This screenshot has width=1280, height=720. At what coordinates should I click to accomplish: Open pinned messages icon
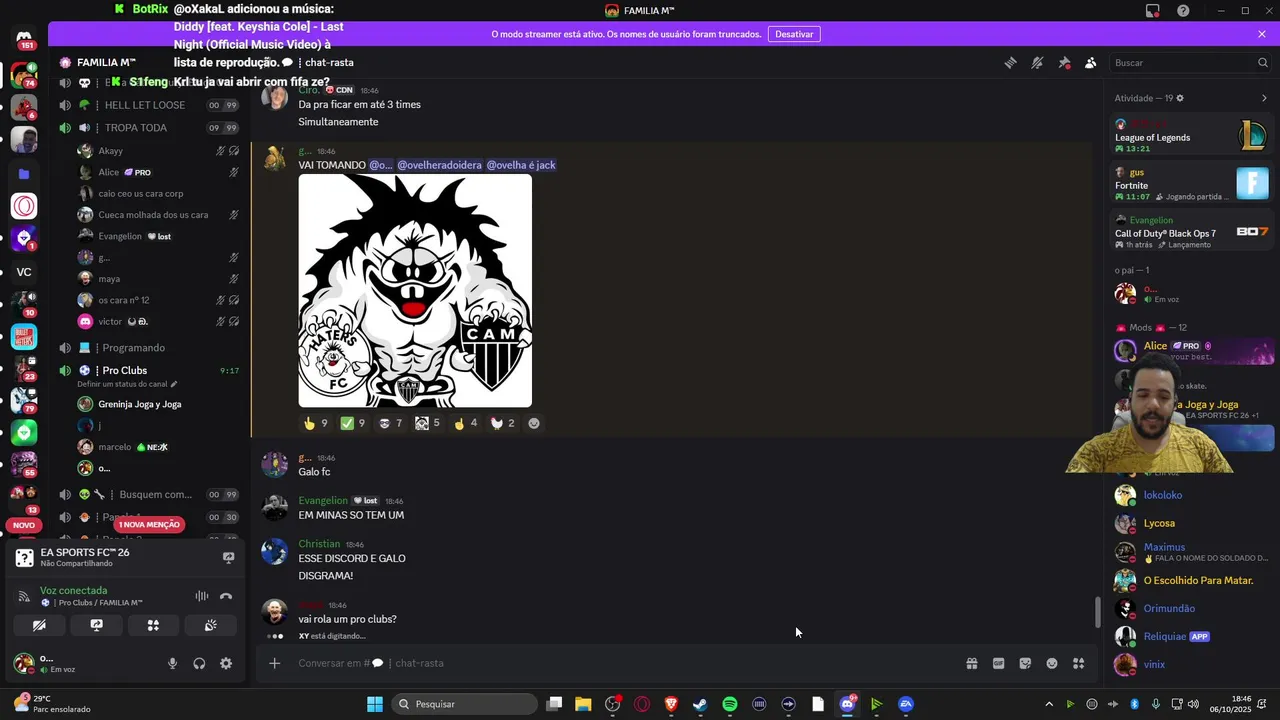[1064, 63]
